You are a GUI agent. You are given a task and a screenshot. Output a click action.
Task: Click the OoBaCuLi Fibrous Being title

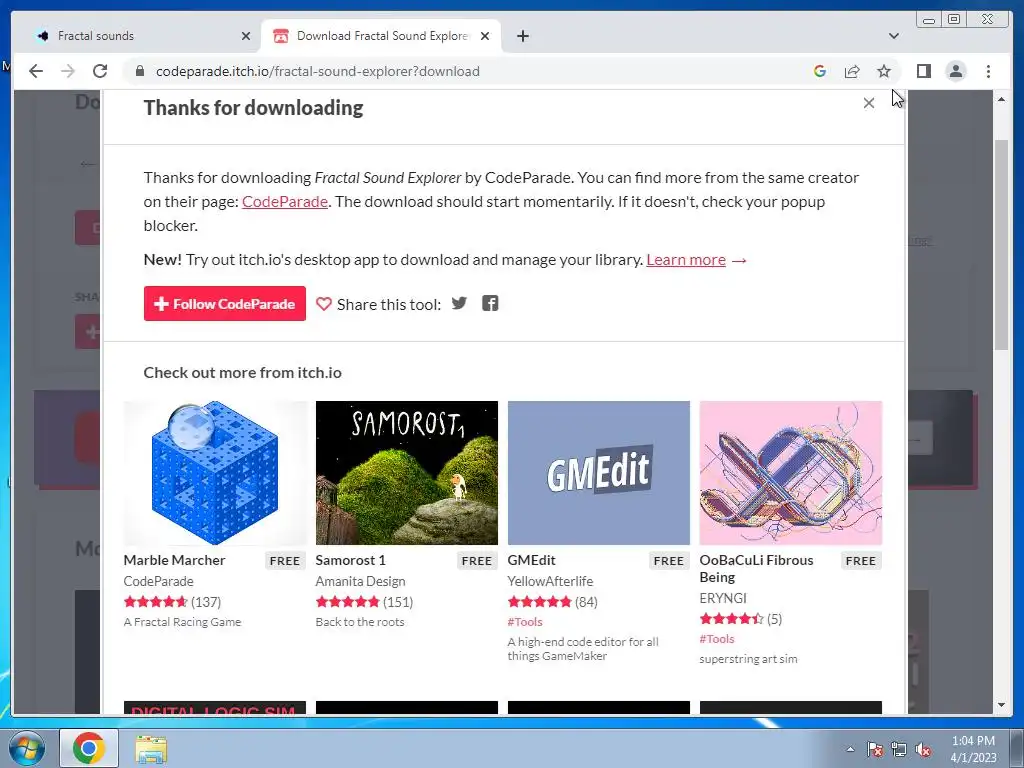pyautogui.click(x=756, y=569)
